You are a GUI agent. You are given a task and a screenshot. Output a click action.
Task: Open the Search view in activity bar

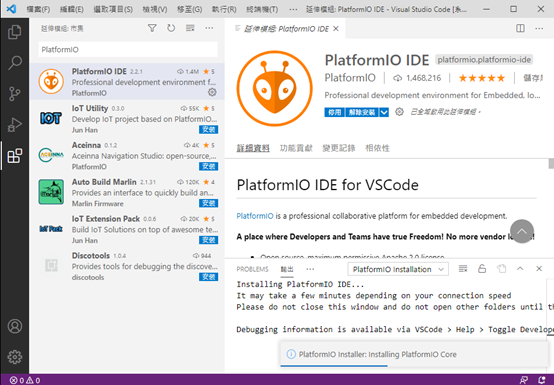(x=14, y=63)
